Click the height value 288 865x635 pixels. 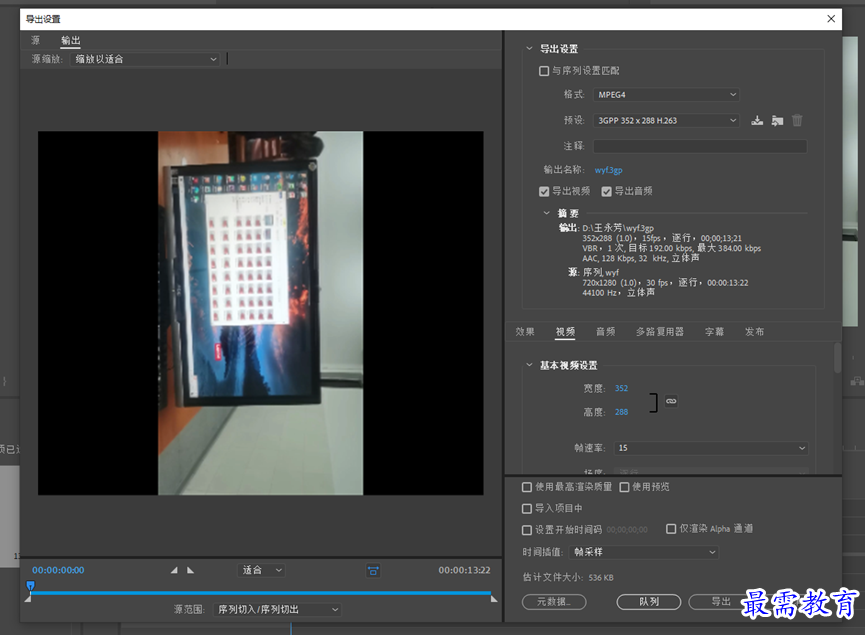tap(621, 412)
